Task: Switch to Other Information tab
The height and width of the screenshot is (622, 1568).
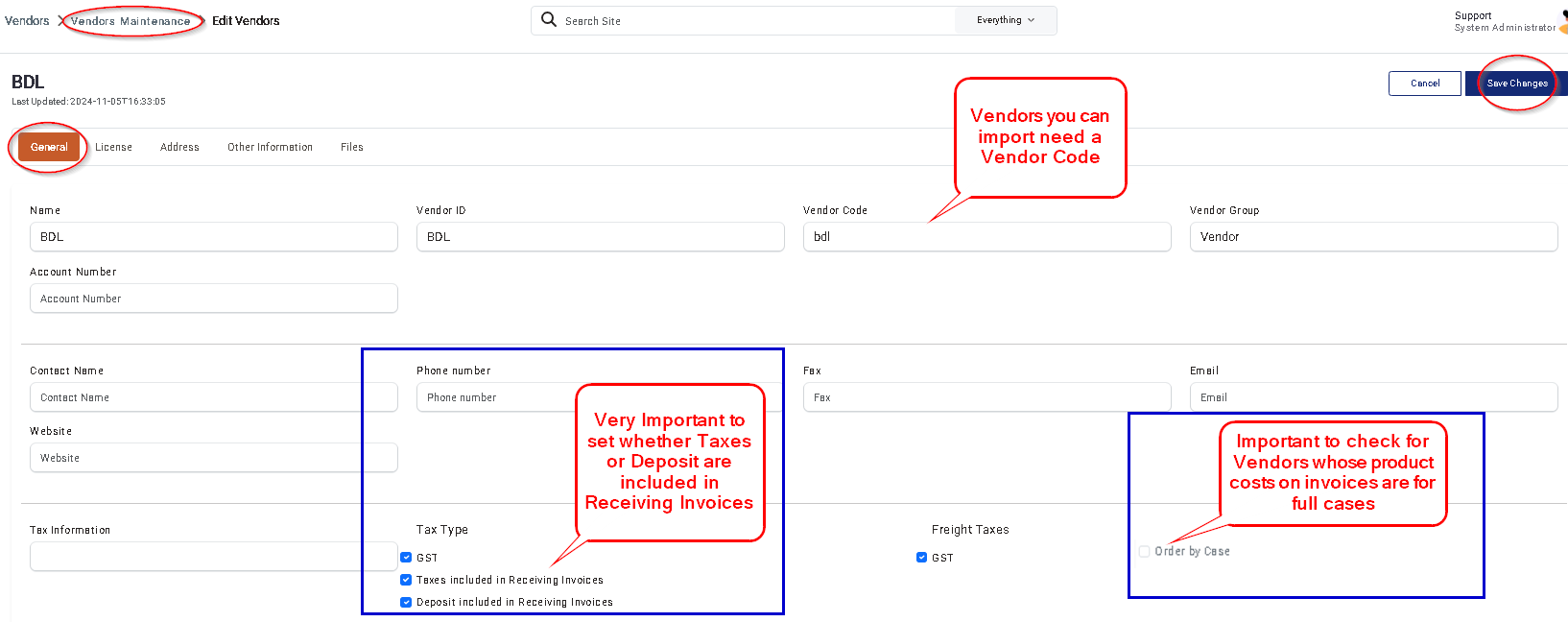Action: tap(270, 147)
